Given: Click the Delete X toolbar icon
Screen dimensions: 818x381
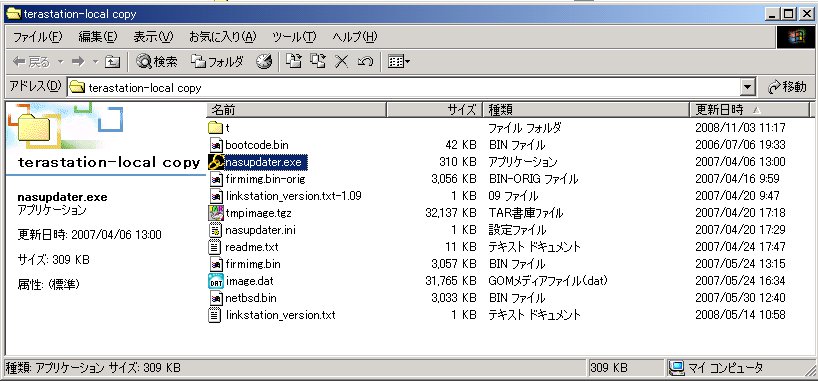Looking at the screenshot, I should (341, 62).
